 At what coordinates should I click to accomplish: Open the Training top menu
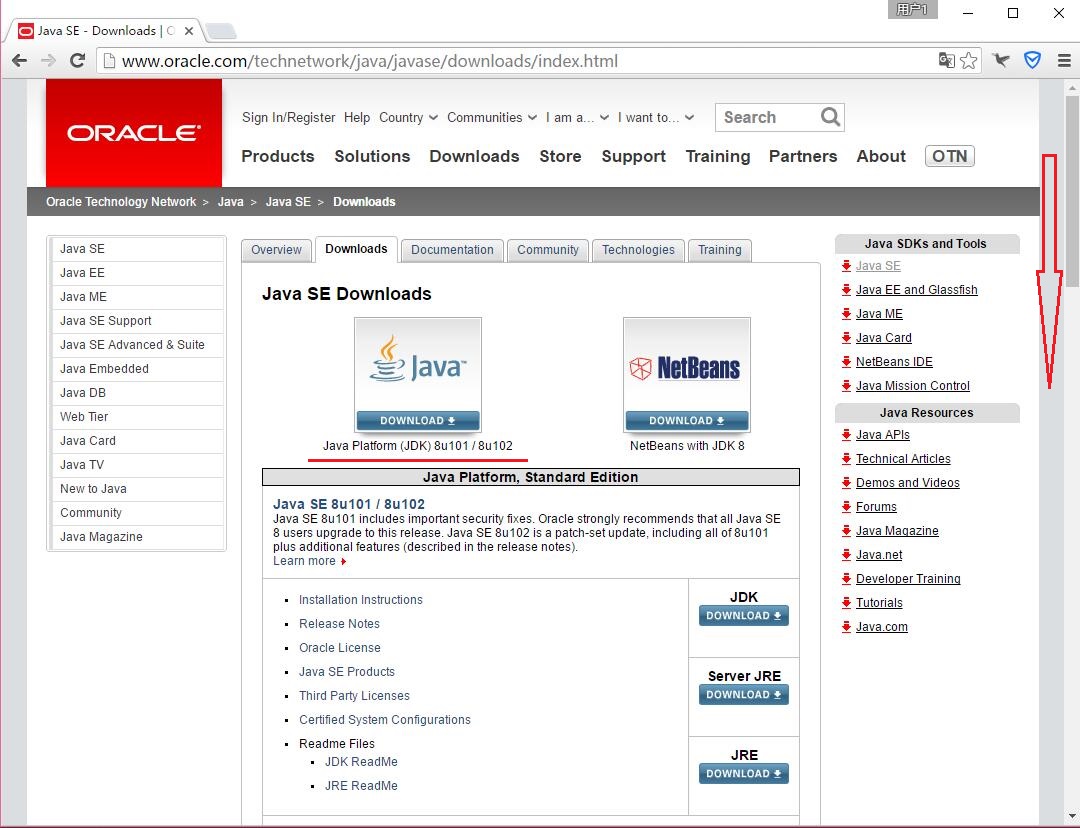coord(718,156)
